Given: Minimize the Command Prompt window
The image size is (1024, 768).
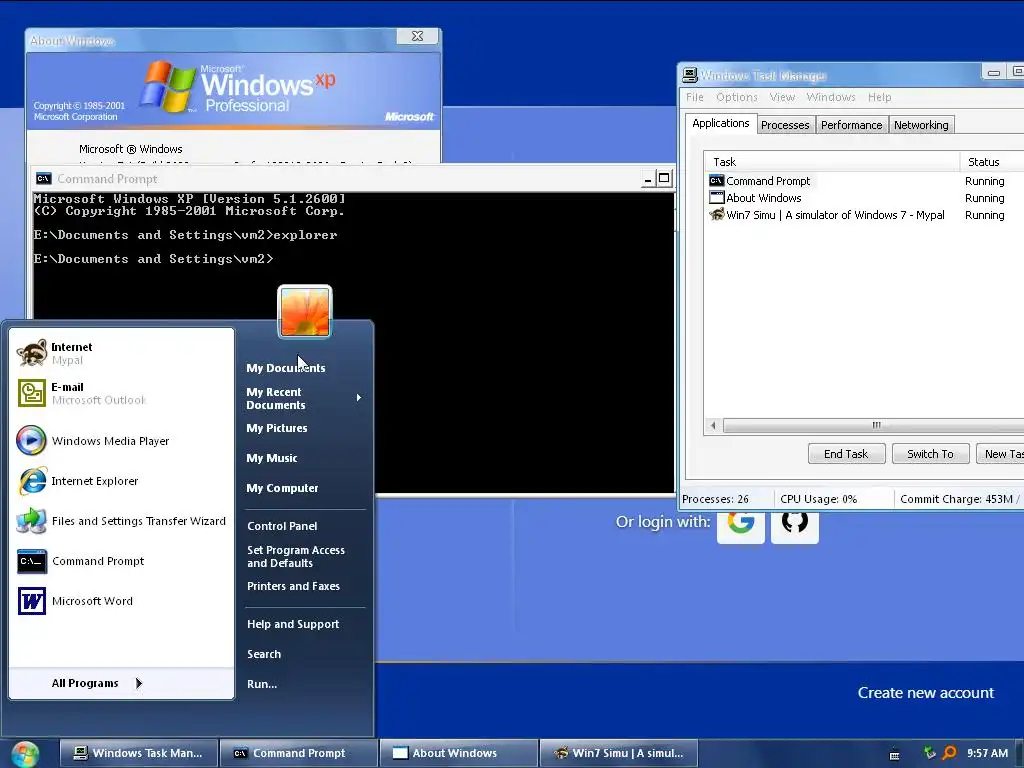Looking at the screenshot, I should (648, 179).
